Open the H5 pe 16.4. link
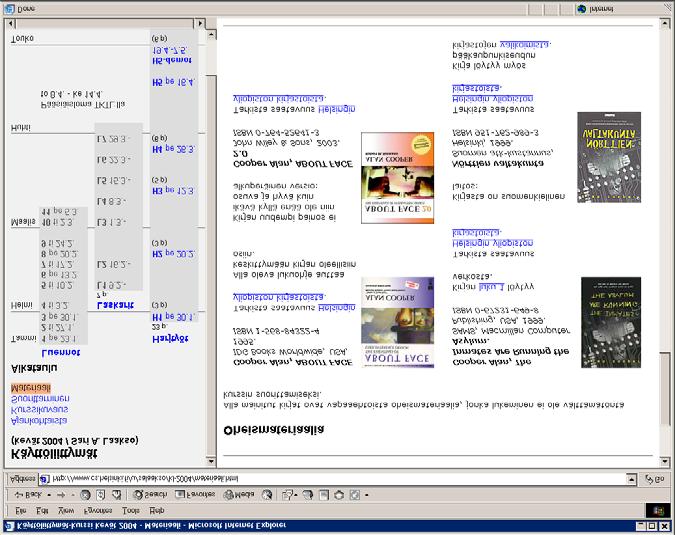The width and height of the screenshot is (675, 535). point(173,82)
